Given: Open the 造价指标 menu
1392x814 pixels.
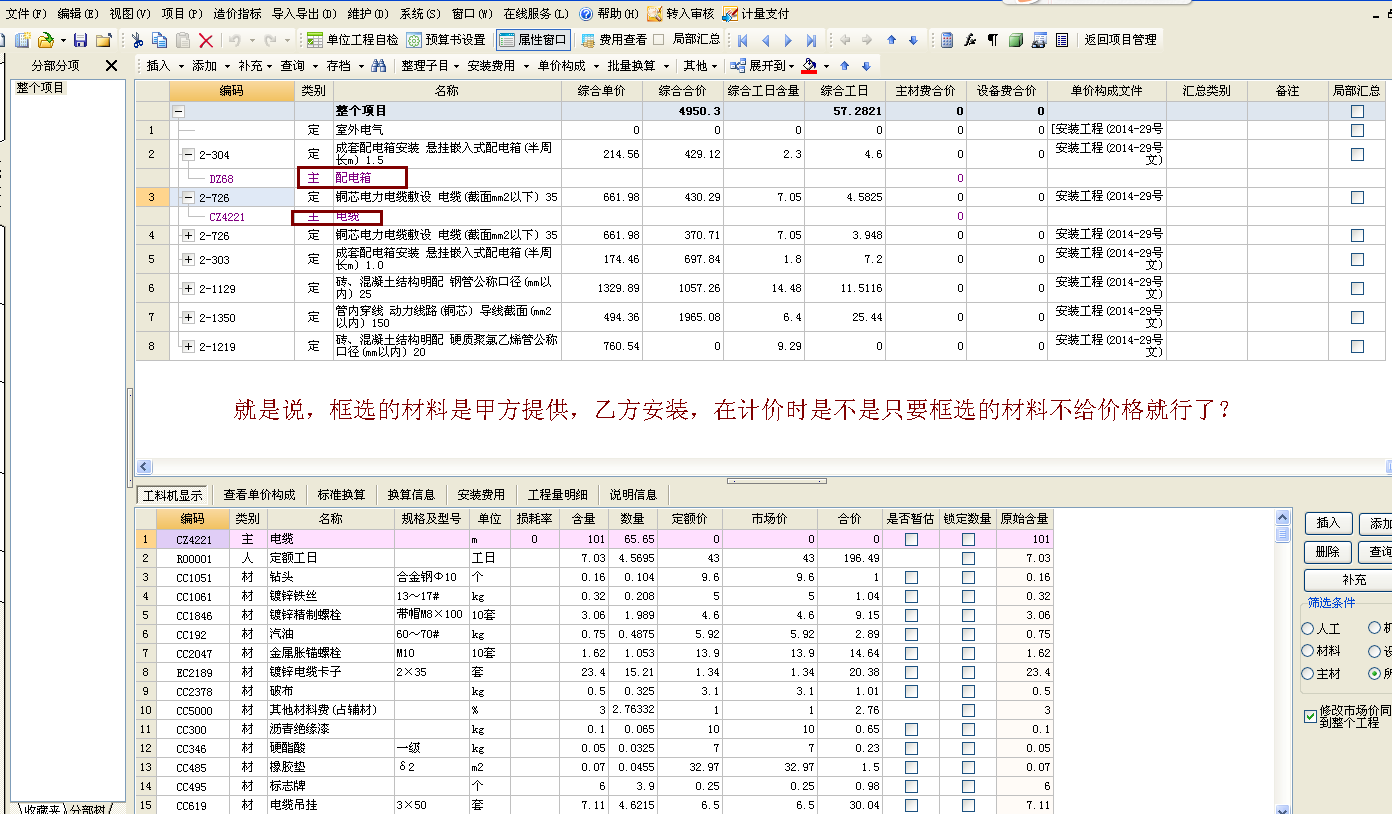Looking at the screenshot, I should pyautogui.click(x=238, y=14).
